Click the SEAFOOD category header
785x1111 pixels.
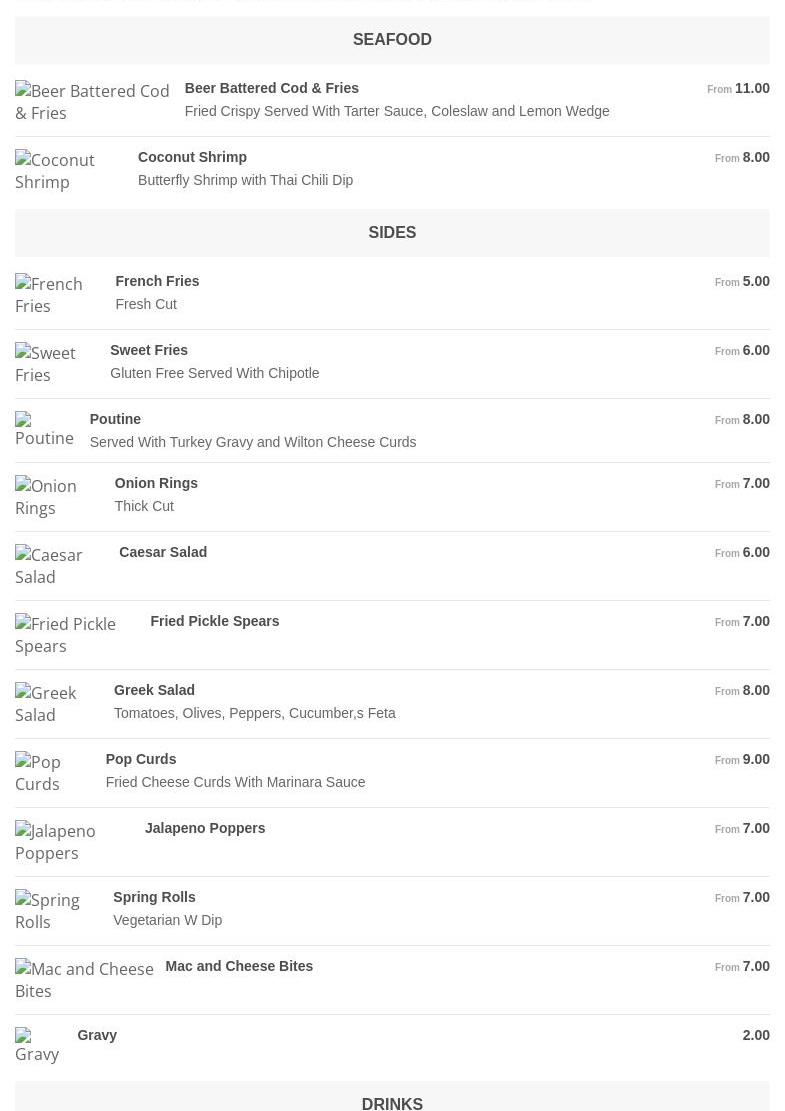[x=392, y=39]
